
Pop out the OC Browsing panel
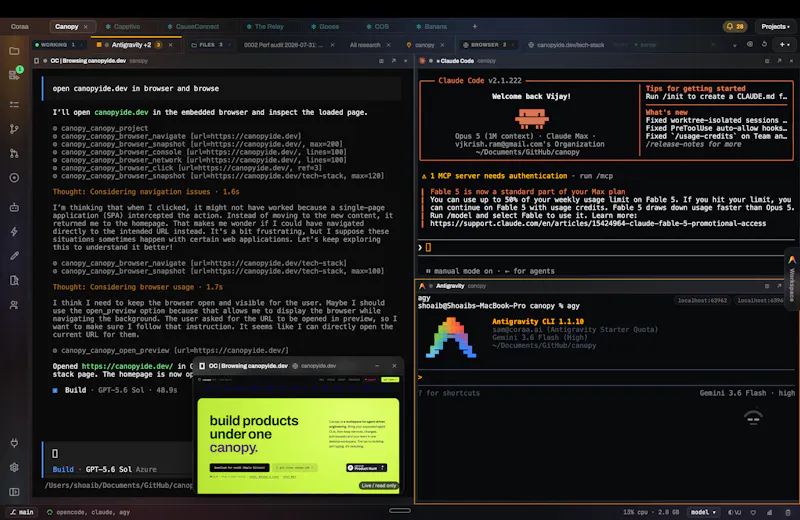[x=393, y=61]
